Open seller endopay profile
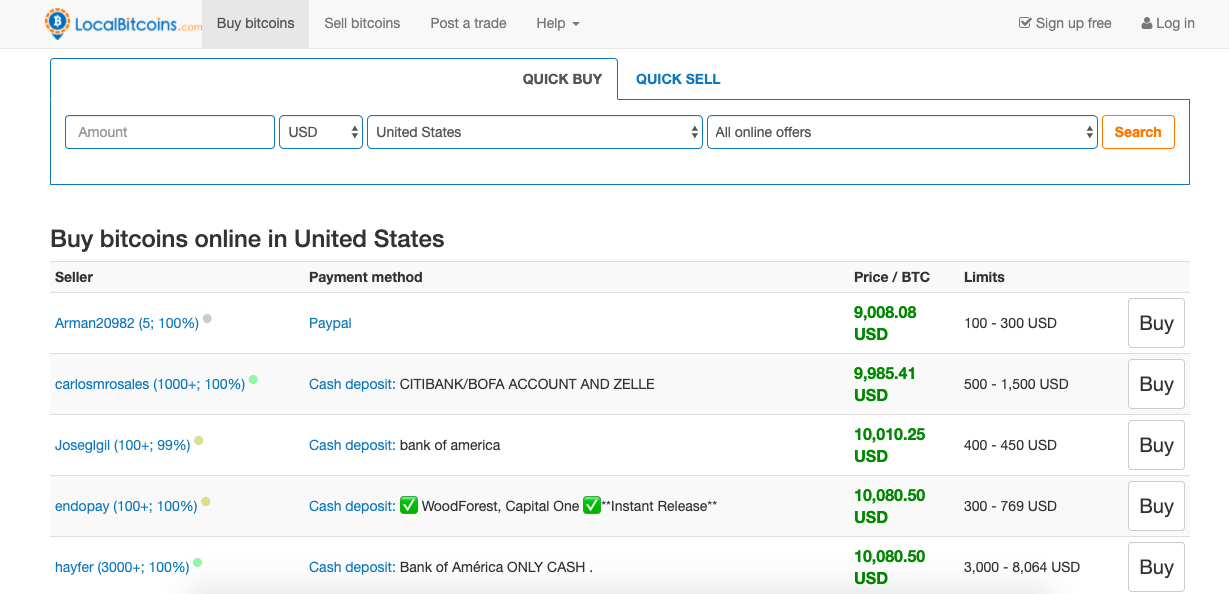The height and width of the screenshot is (594, 1229). pos(126,506)
